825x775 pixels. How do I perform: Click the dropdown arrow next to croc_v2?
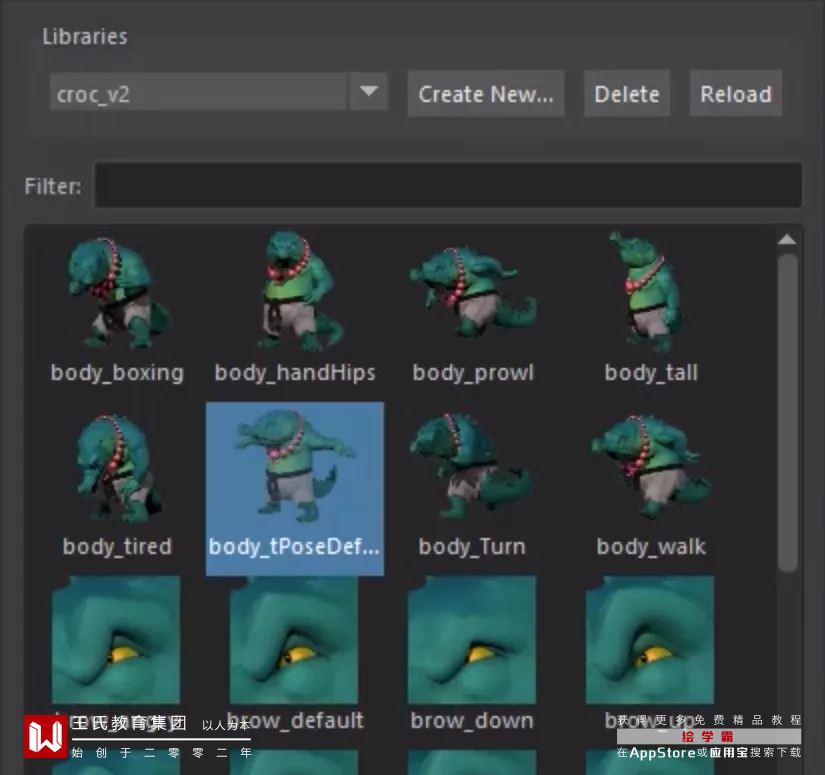pyautogui.click(x=369, y=92)
